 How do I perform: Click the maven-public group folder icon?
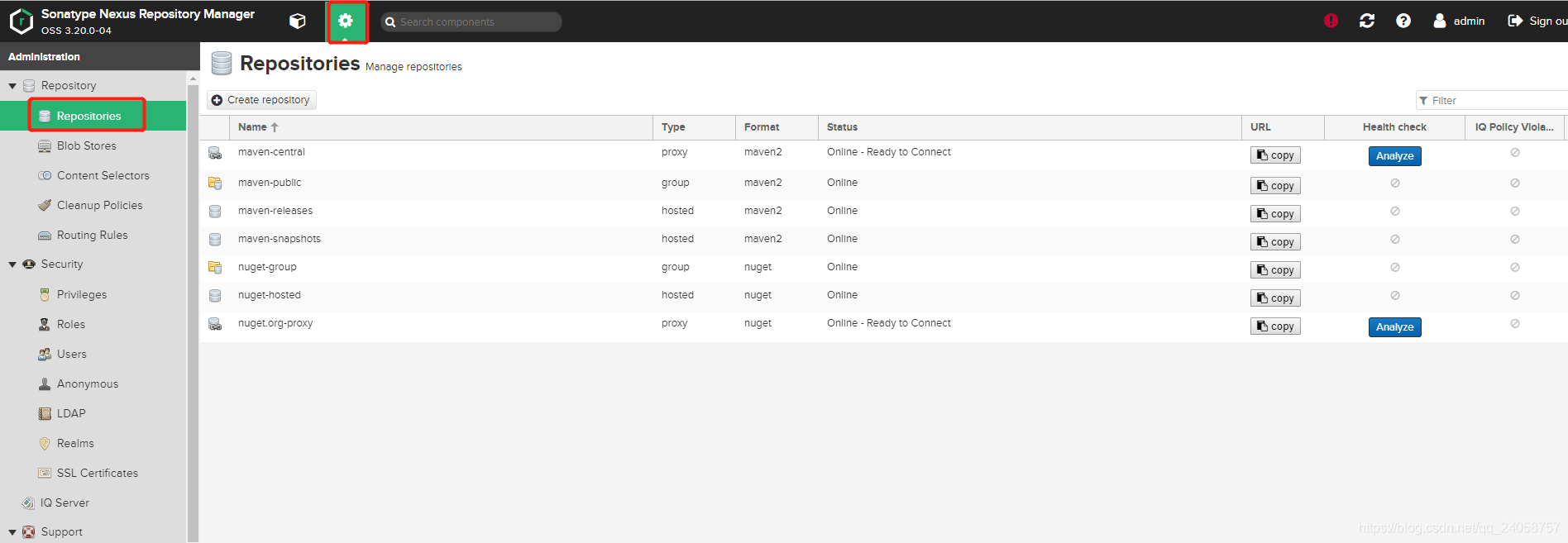pyautogui.click(x=215, y=183)
